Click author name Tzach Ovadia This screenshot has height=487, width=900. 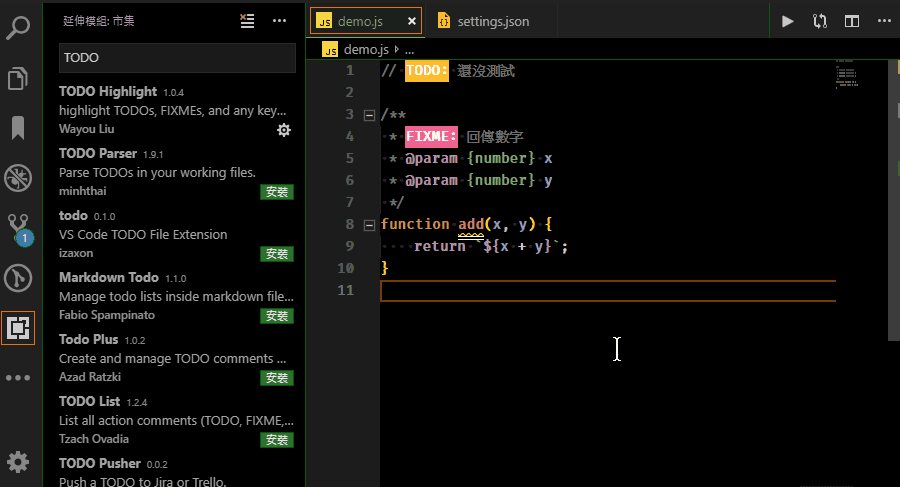(x=94, y=439)
